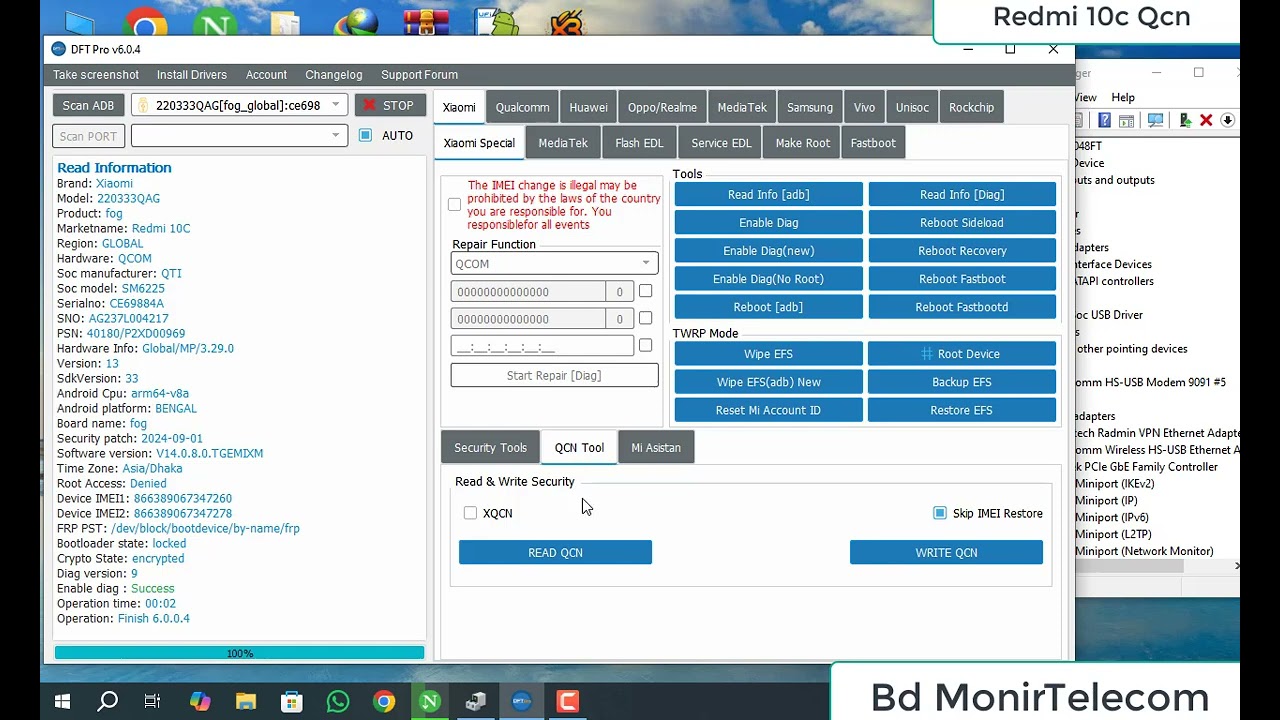Check the XQCN option
Screen dimensions: 1280x720
[470, 513]
